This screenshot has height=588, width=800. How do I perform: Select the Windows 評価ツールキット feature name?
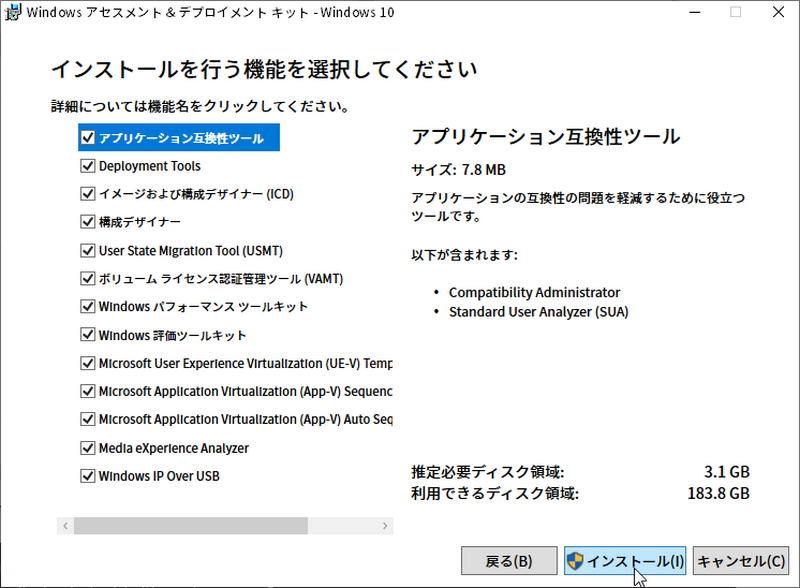tap(172, 335)
